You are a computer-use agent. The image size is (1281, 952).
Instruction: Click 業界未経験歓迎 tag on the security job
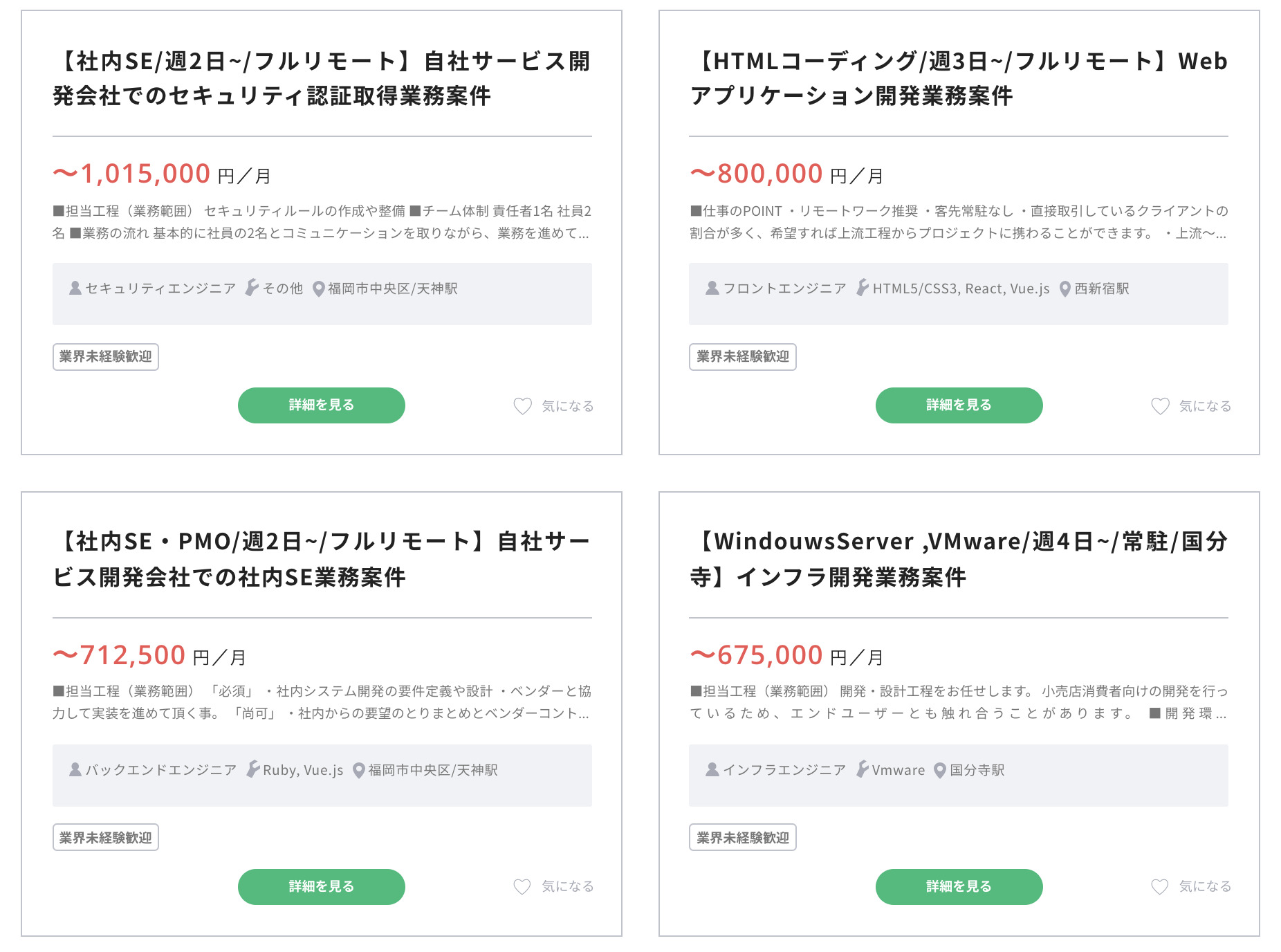tap(106, 357)
